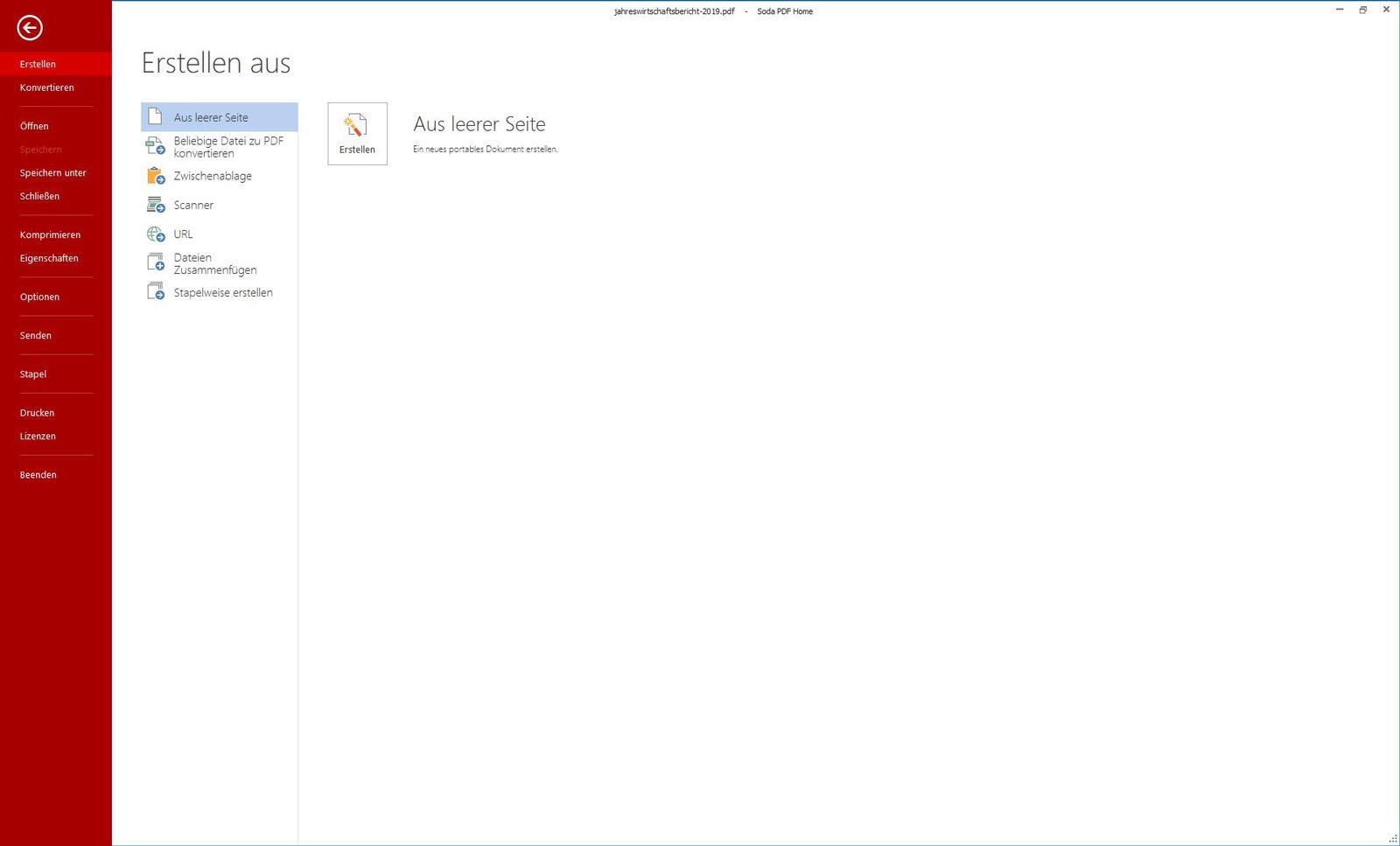1400x846 pixels.
Task: Click the Erstellen button with the wand icon
Action: point(357,134)
